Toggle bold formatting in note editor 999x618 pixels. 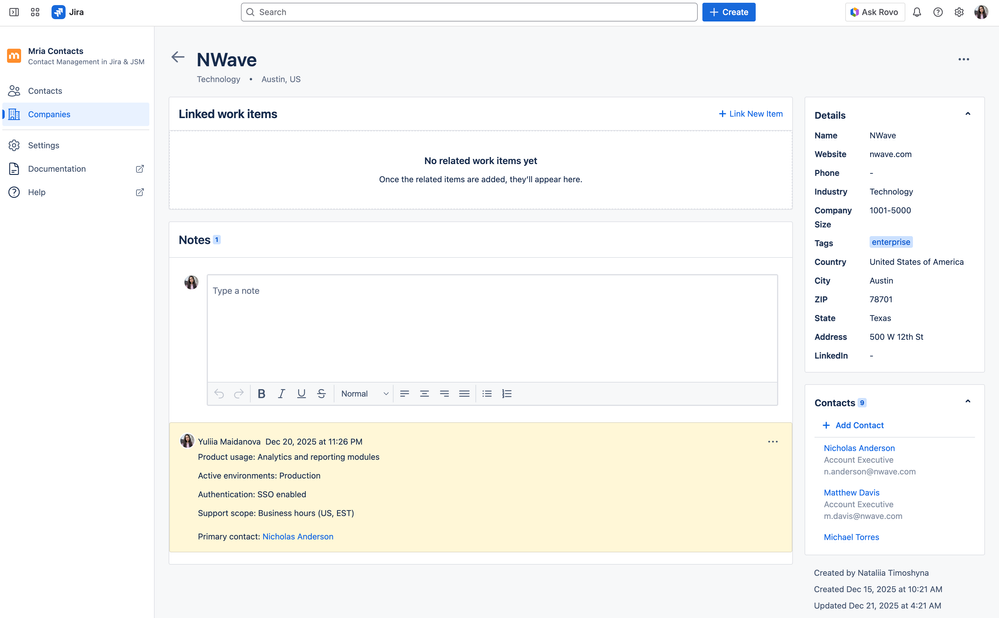[261, 394]
